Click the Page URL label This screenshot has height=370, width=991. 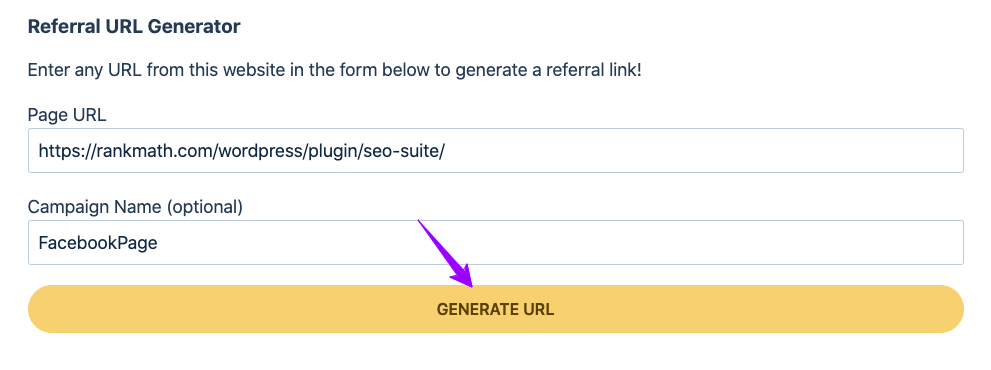67,114
